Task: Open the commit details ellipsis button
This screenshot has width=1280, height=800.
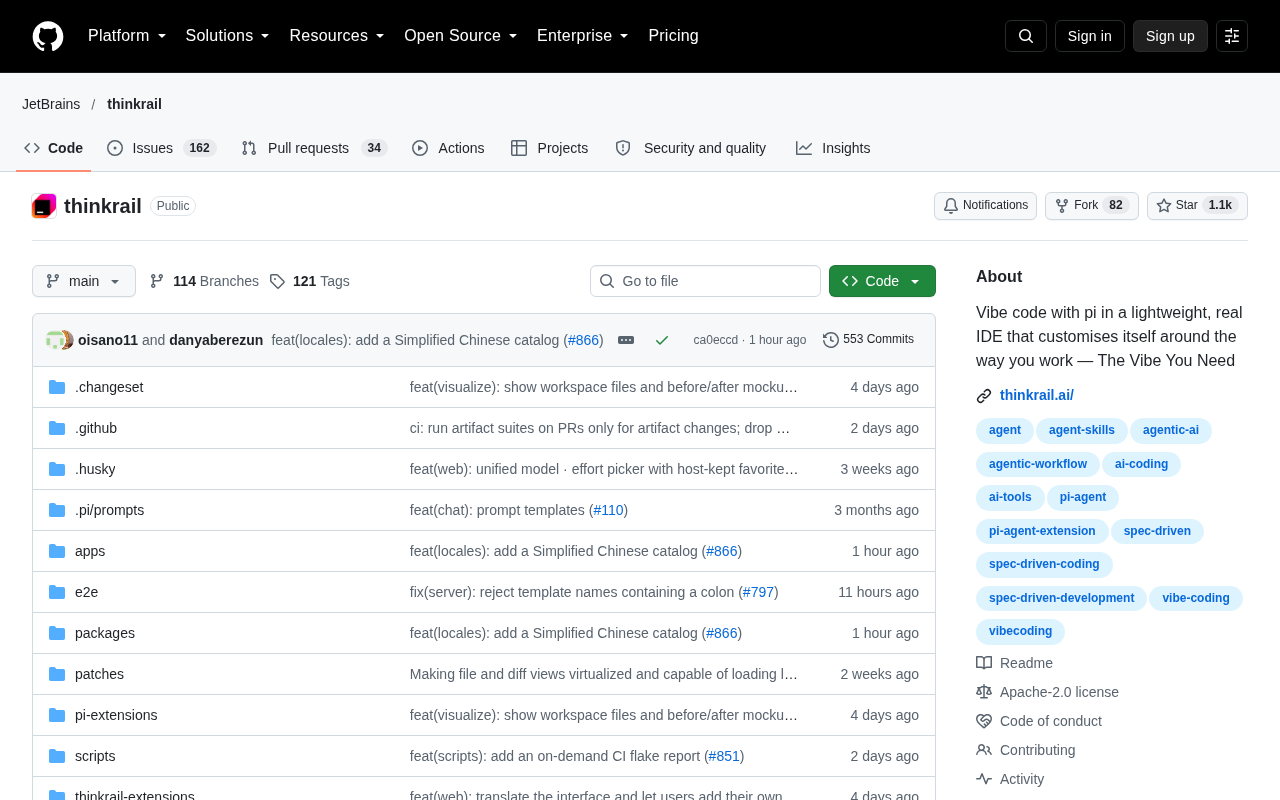Action: (626, 340)
